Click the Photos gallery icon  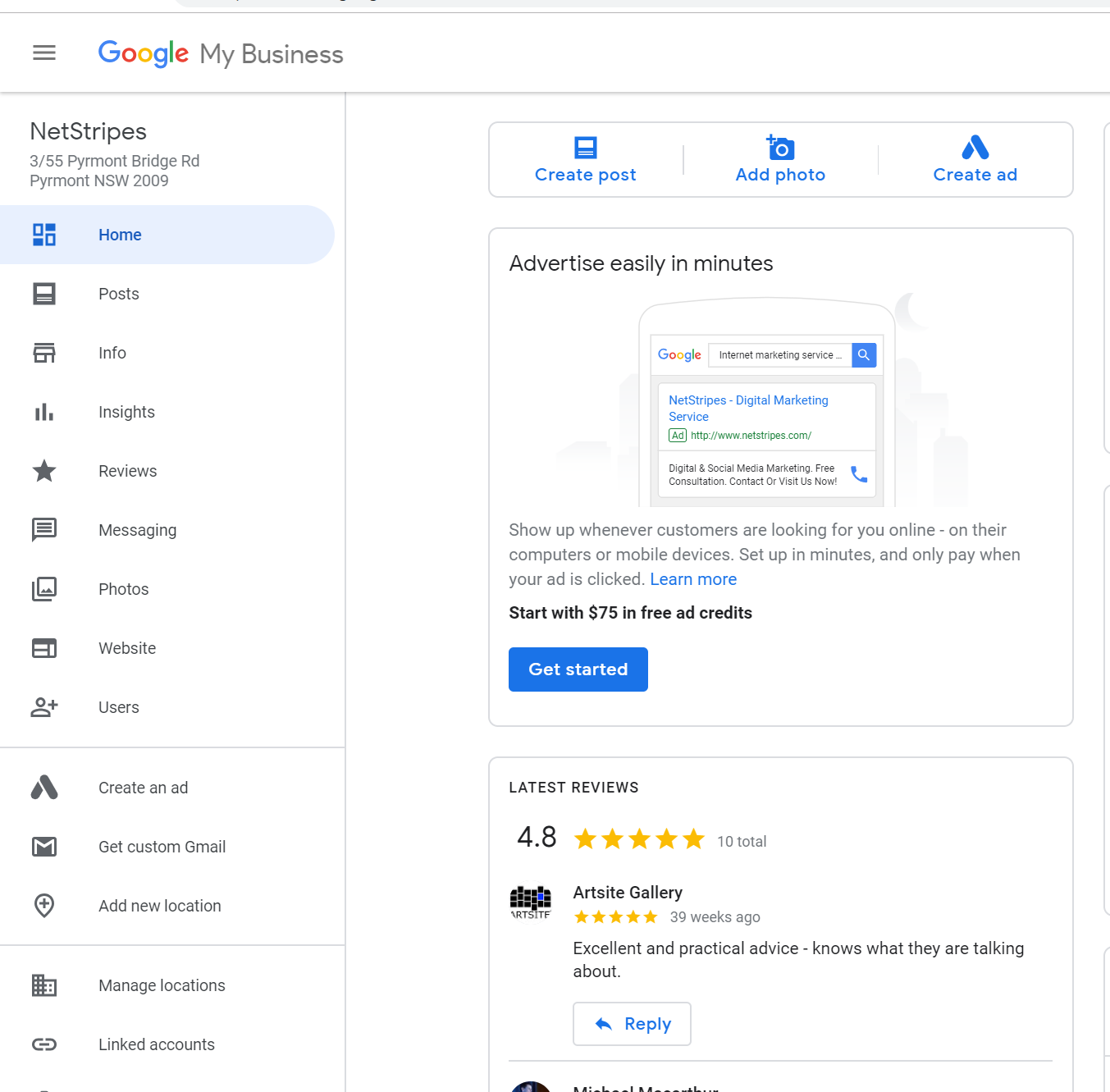[44, 589]
